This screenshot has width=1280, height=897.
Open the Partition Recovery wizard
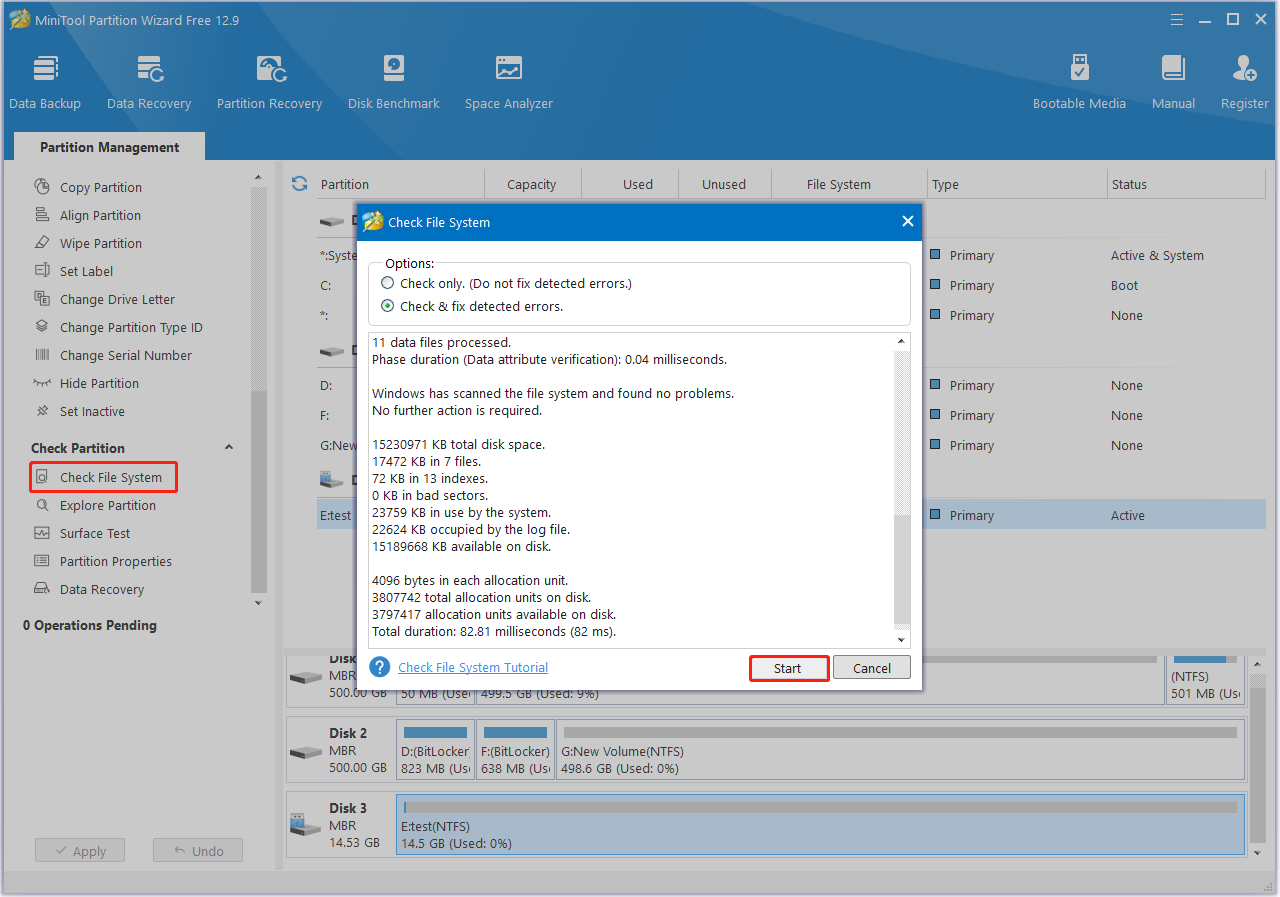[269, 82]
